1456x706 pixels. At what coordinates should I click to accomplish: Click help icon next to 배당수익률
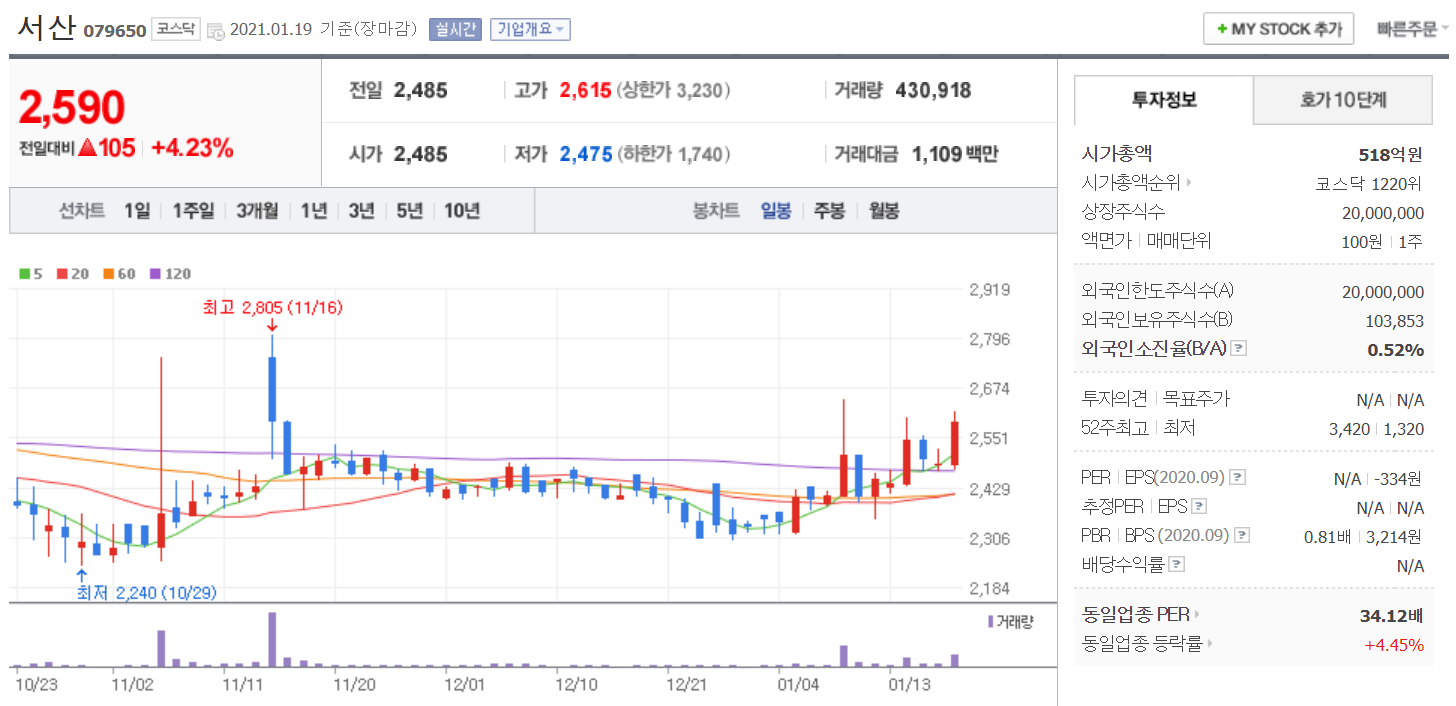tap(1177, 564)
